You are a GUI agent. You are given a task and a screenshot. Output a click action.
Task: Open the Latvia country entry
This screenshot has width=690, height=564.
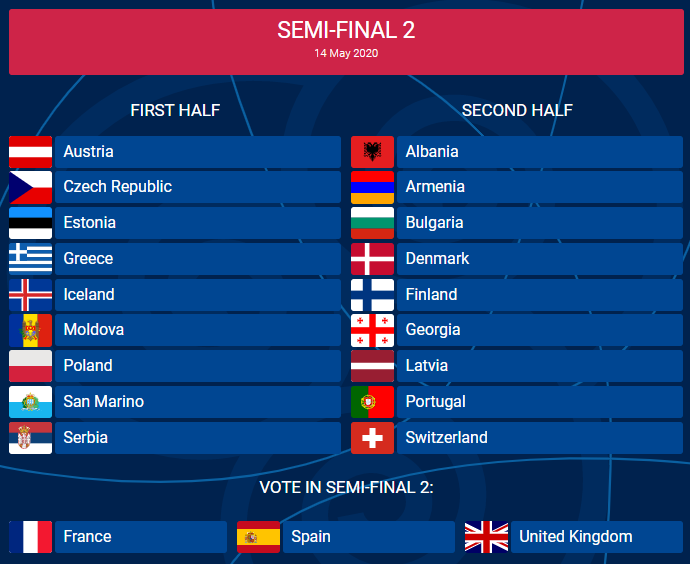pyautogui.click(x=539, y=366)
